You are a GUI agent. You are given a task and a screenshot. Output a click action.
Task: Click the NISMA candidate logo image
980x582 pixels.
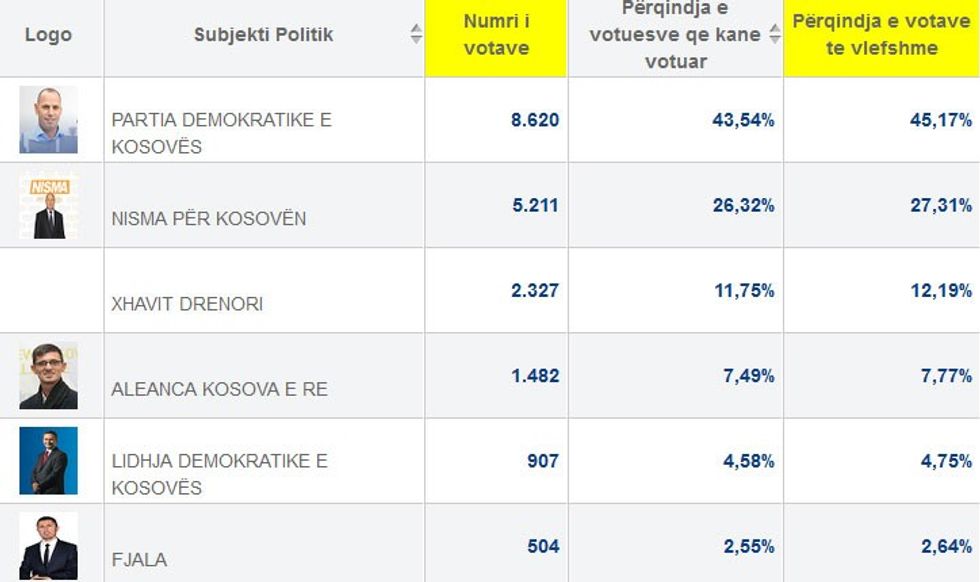tap(48, 206)
